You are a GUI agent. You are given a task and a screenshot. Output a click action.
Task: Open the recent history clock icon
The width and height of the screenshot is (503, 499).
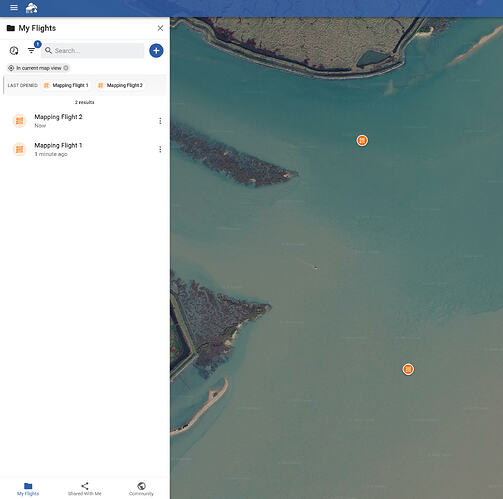14,51
